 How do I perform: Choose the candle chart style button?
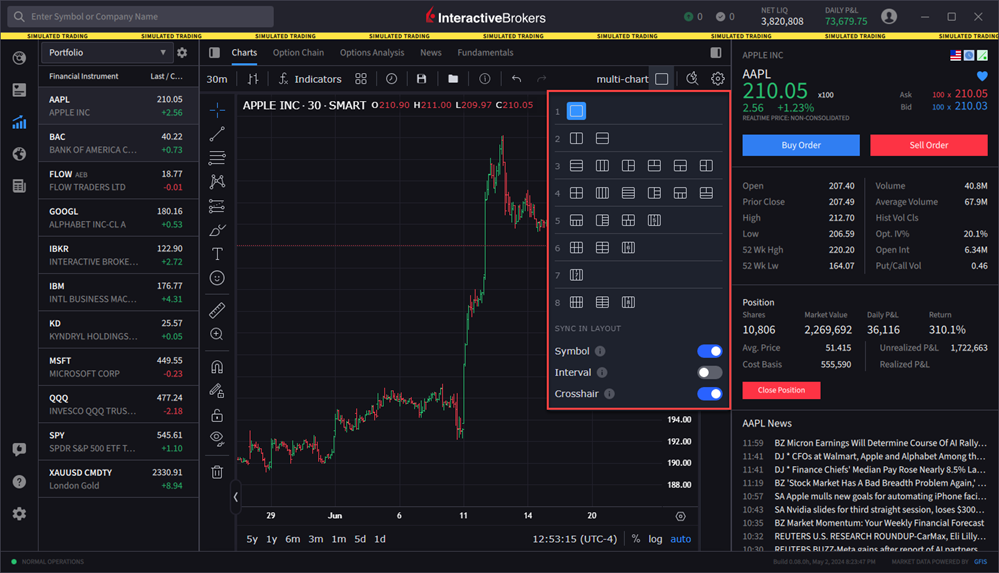tap(253, 79)
